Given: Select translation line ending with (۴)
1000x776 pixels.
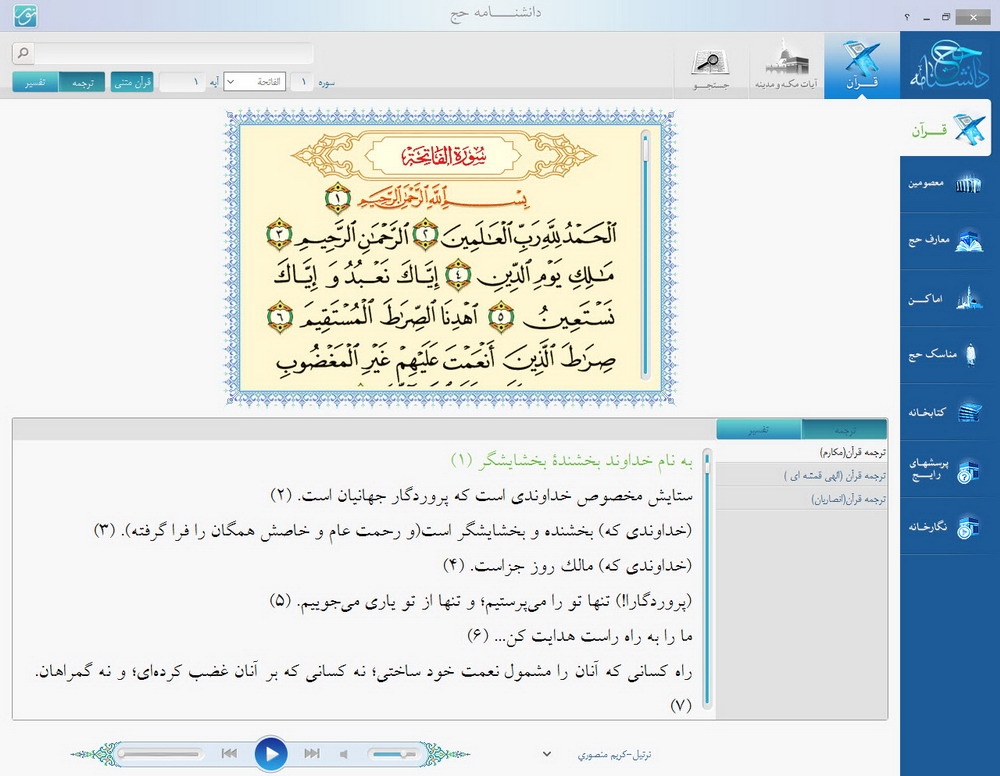Looking at the screenshot, I should point(568,566).
